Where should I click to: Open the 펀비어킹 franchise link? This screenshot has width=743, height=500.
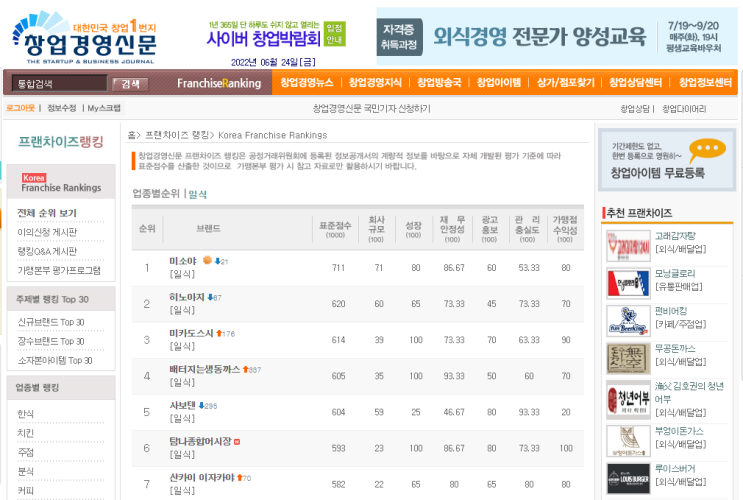pyautogui.click(x=671, y=311)
